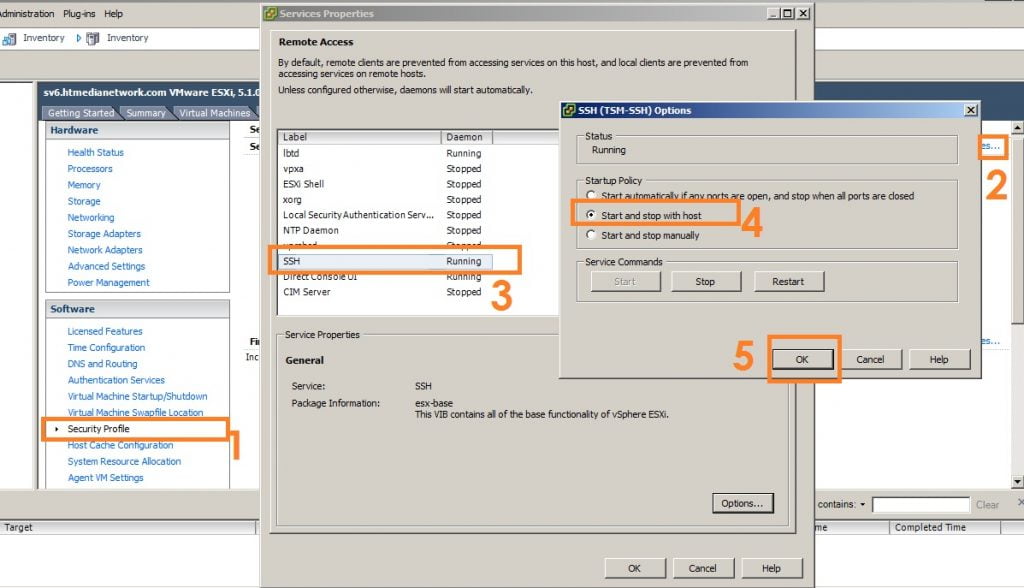Select the vpxa service row
The image size is (1024, 588).
(x=385, y=169)
